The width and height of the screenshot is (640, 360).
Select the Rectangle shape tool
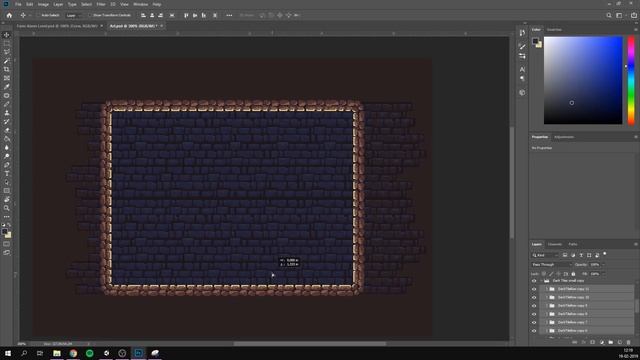7,191
